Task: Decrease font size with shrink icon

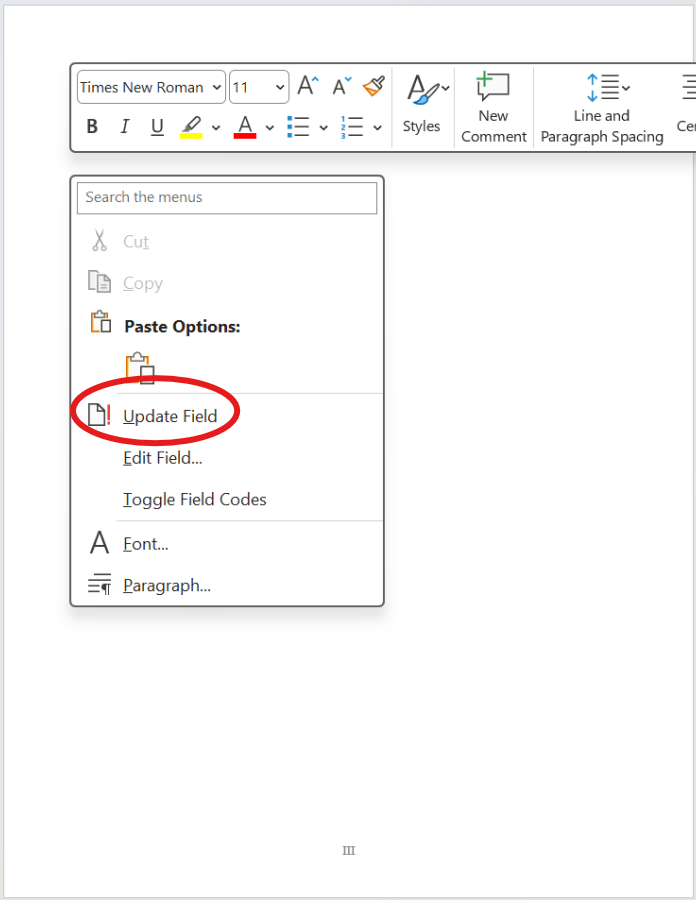Action: point(342,86)
